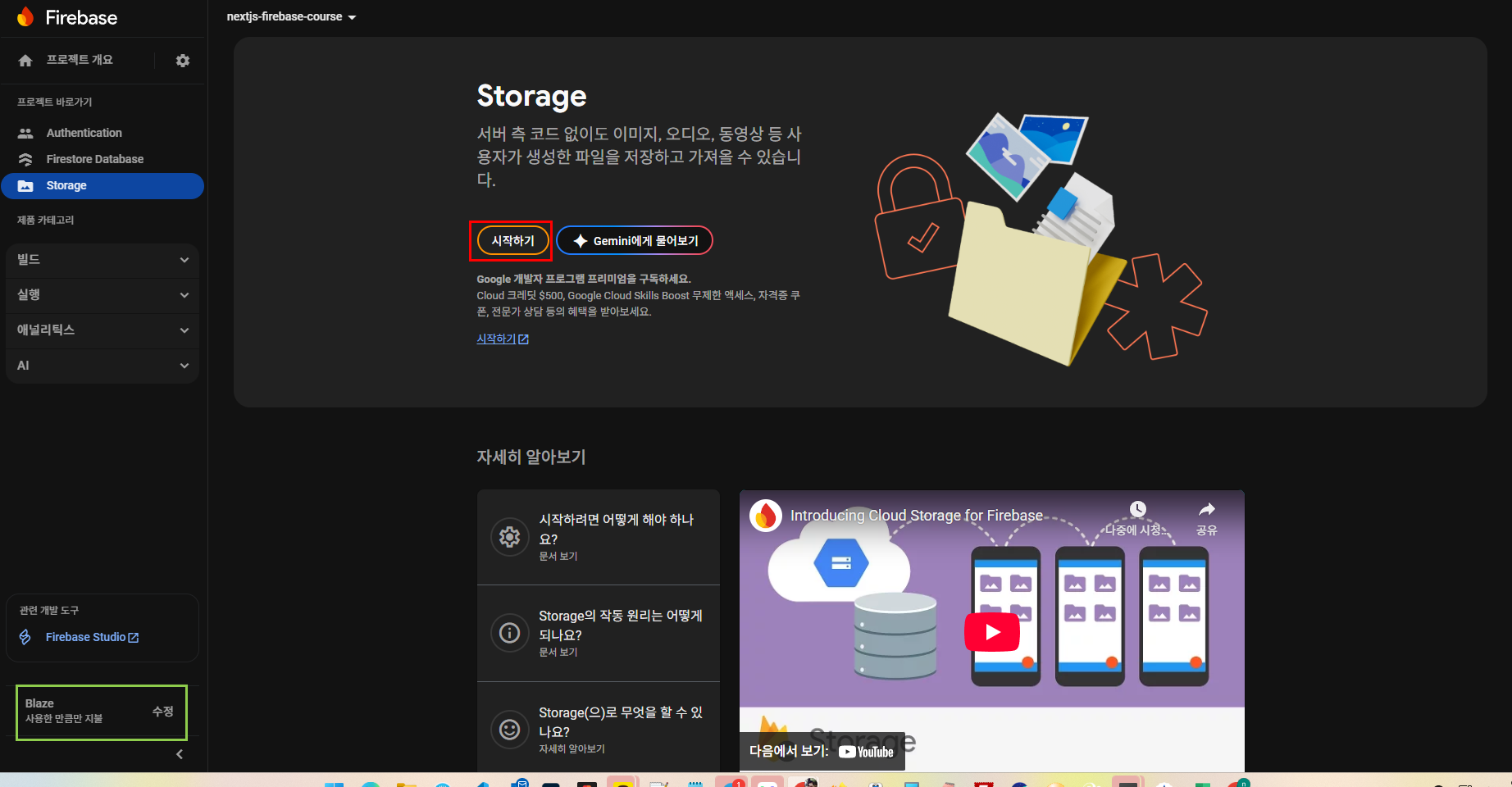Open the project settings gear icon

tap(183, 61)
